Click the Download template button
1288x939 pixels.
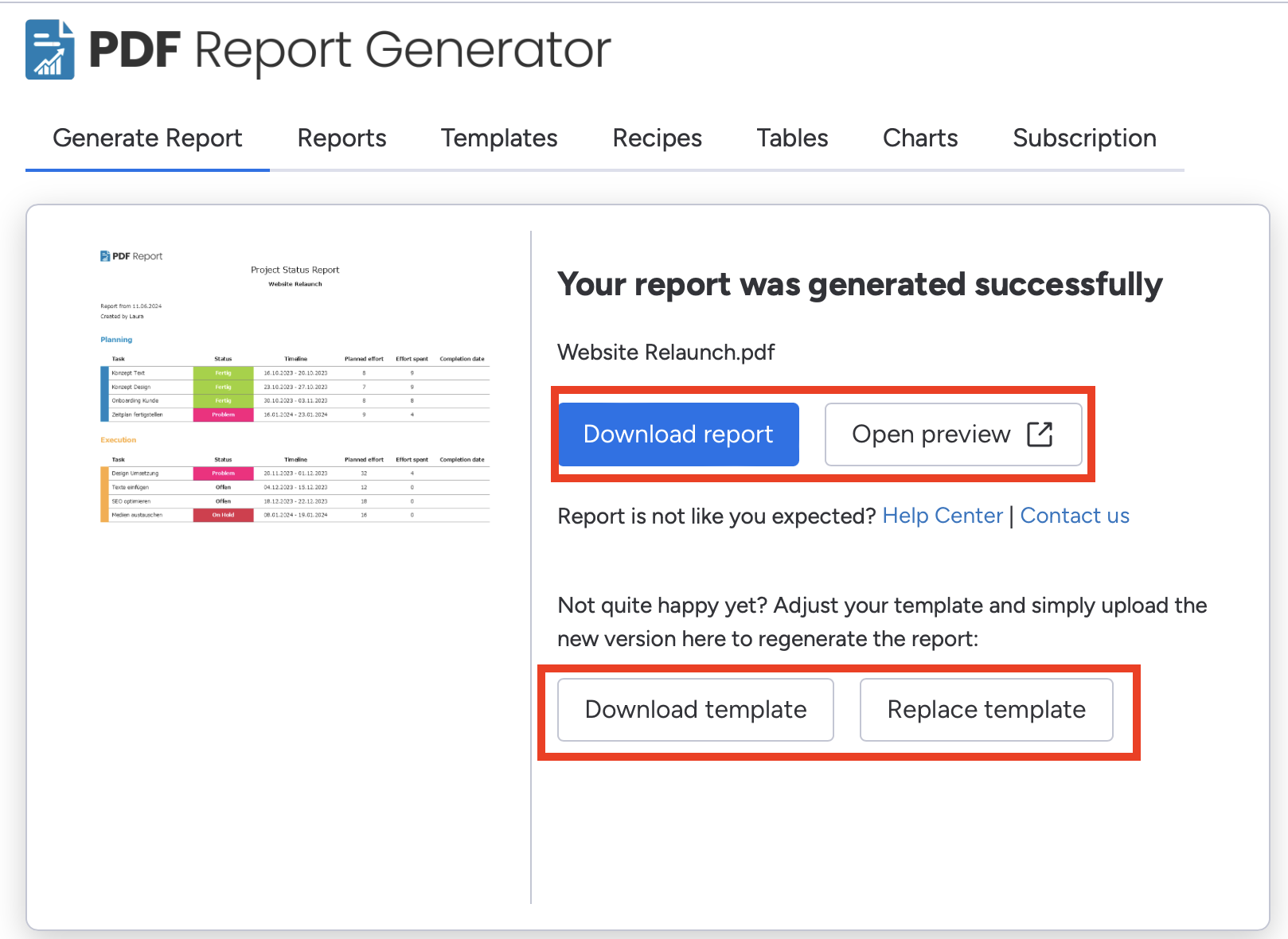[x=696, y=710]
